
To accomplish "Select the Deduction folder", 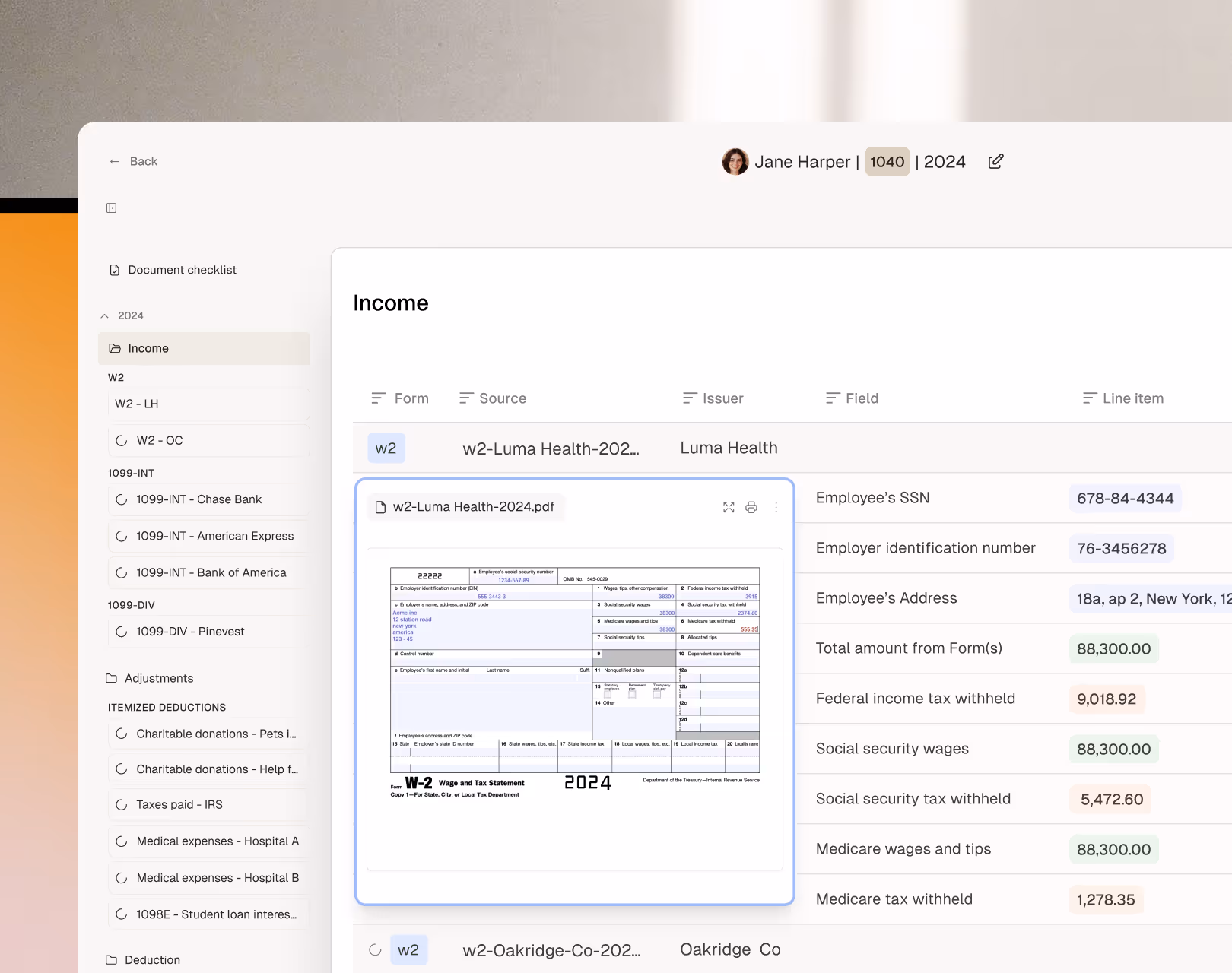I will click(143, 960).
